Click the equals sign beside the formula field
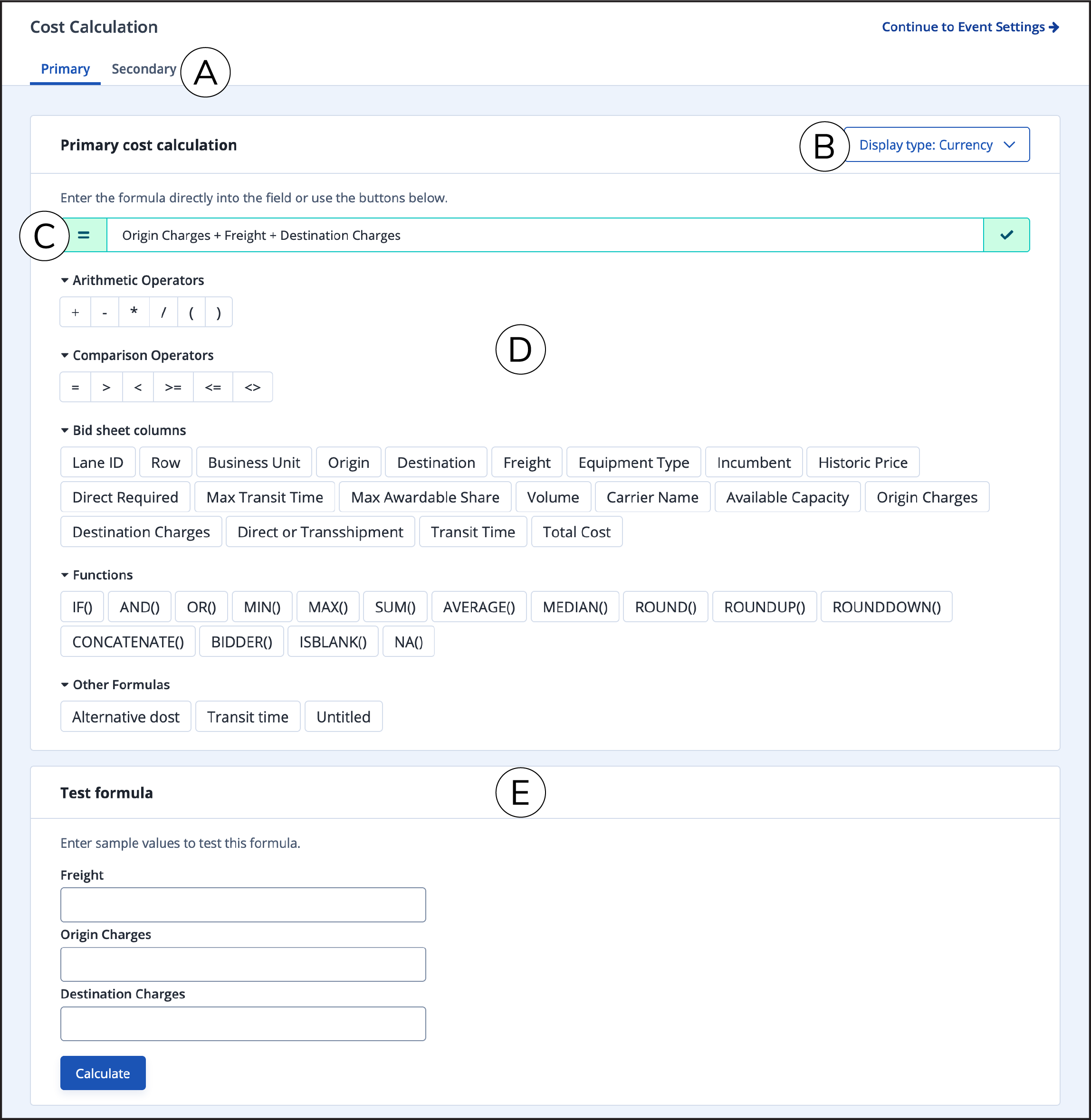 [x=84, y=236]
